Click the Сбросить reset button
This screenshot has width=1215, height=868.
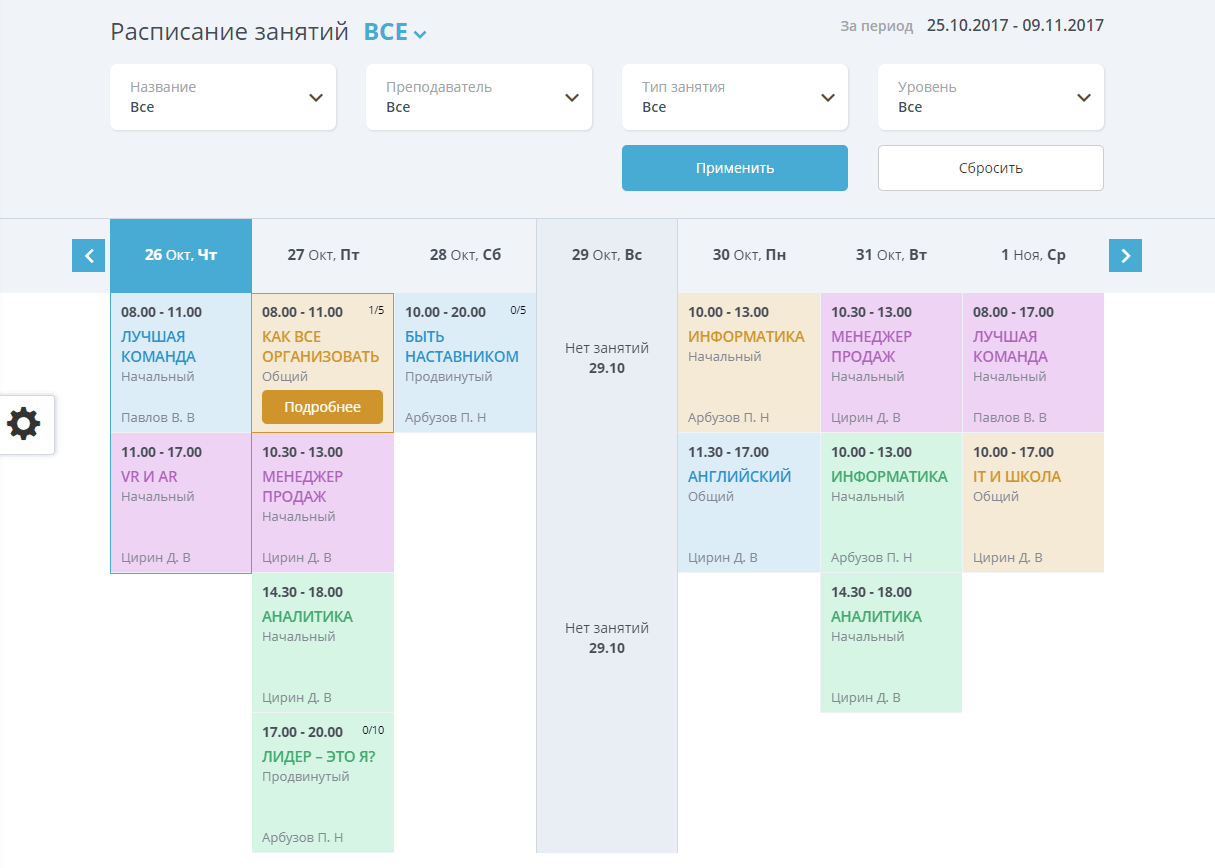pos(990,168)
